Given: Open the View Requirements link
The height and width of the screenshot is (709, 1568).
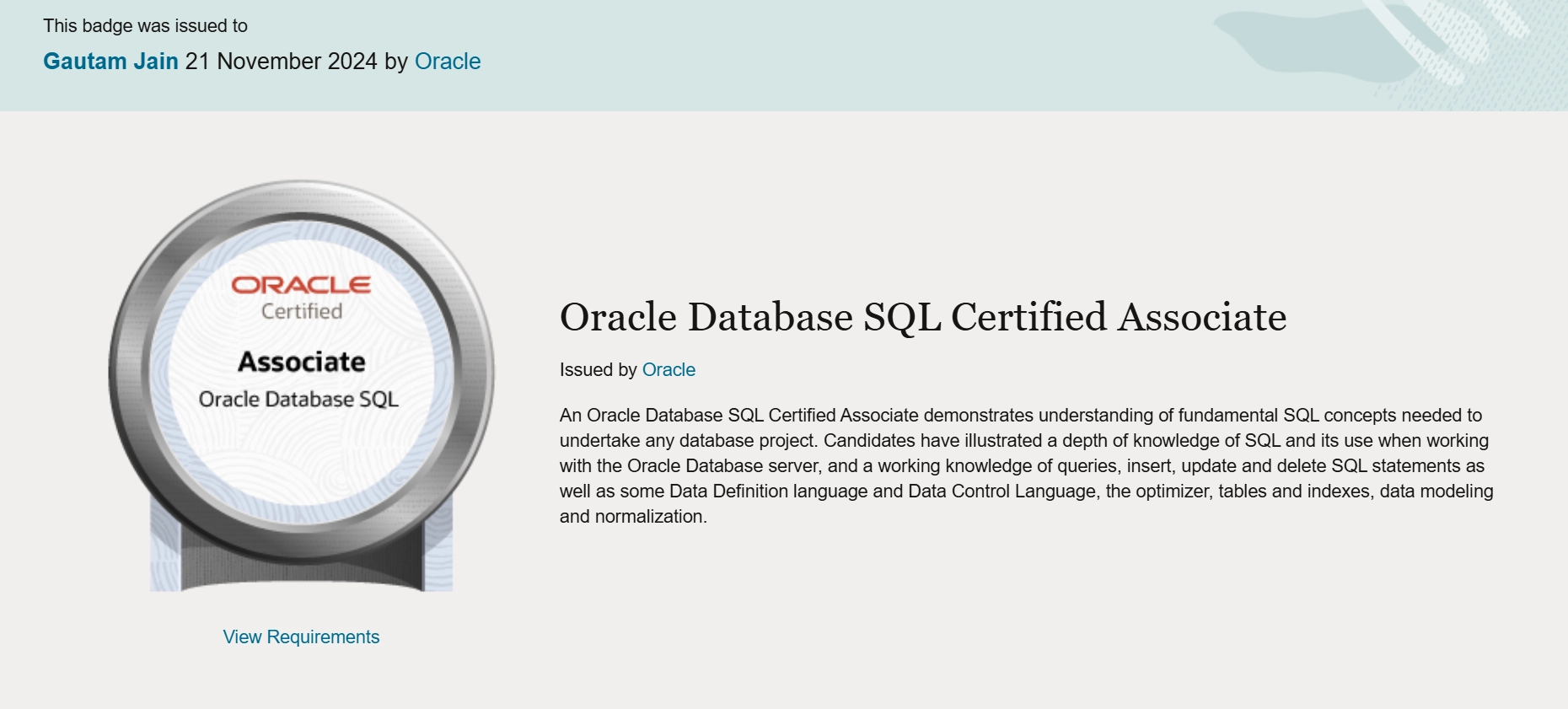Looking at the screenshot, I should point(301,637).
